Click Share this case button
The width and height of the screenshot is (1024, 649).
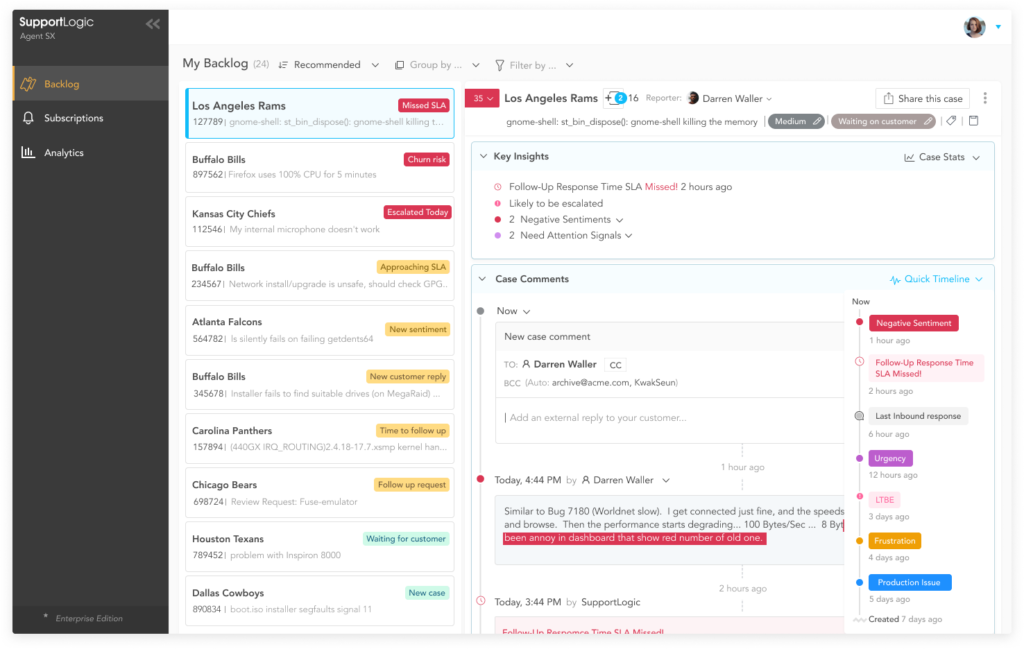click(x=923, y=99)
